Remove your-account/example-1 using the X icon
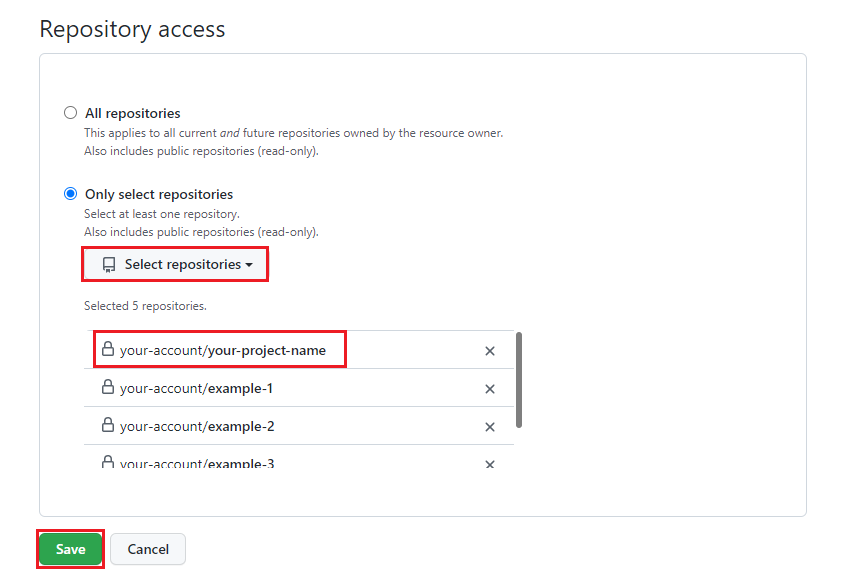This screenshot has height=583, width=844. pos(490,388)
